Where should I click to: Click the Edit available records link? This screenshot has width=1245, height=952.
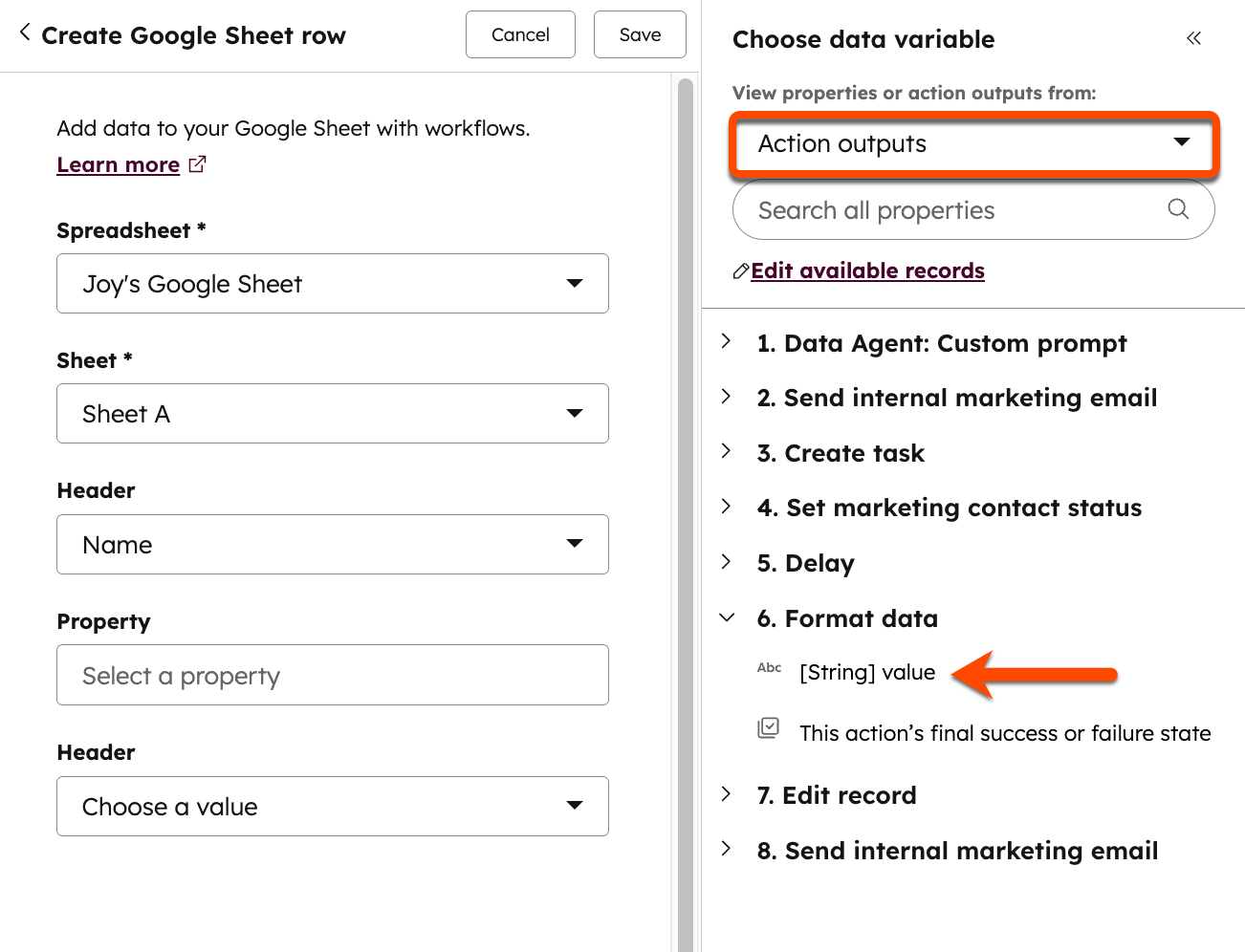coord(866,270)
